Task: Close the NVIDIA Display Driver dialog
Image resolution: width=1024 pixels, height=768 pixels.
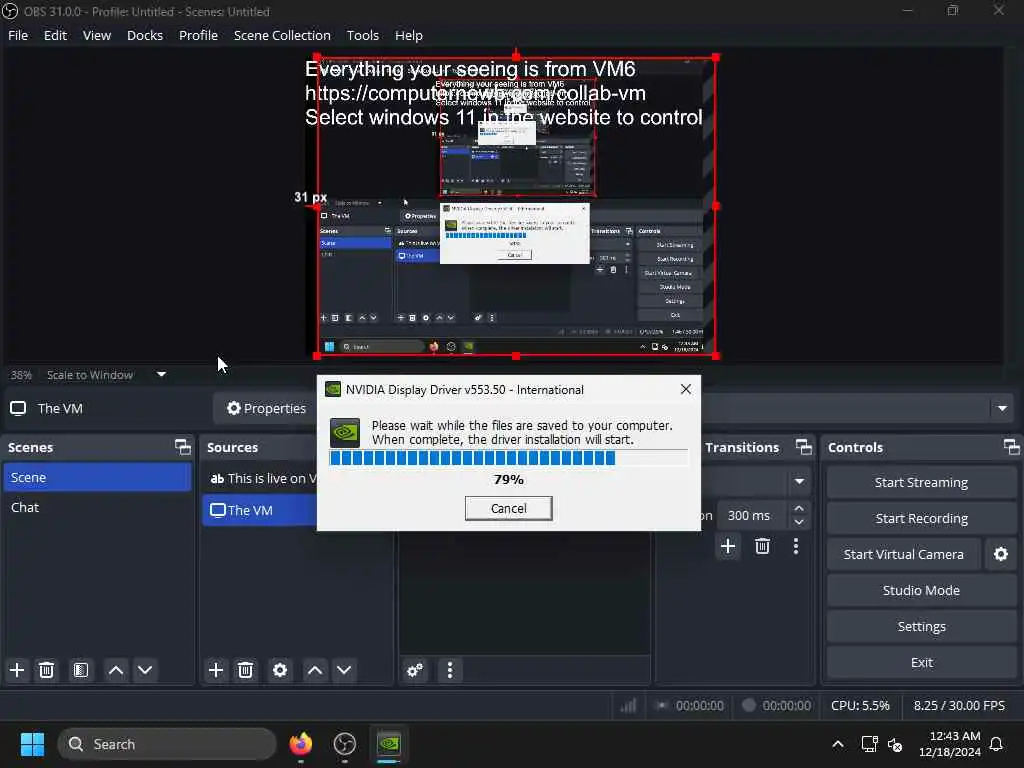Action: pyautogui.click(x=686, y=389)
